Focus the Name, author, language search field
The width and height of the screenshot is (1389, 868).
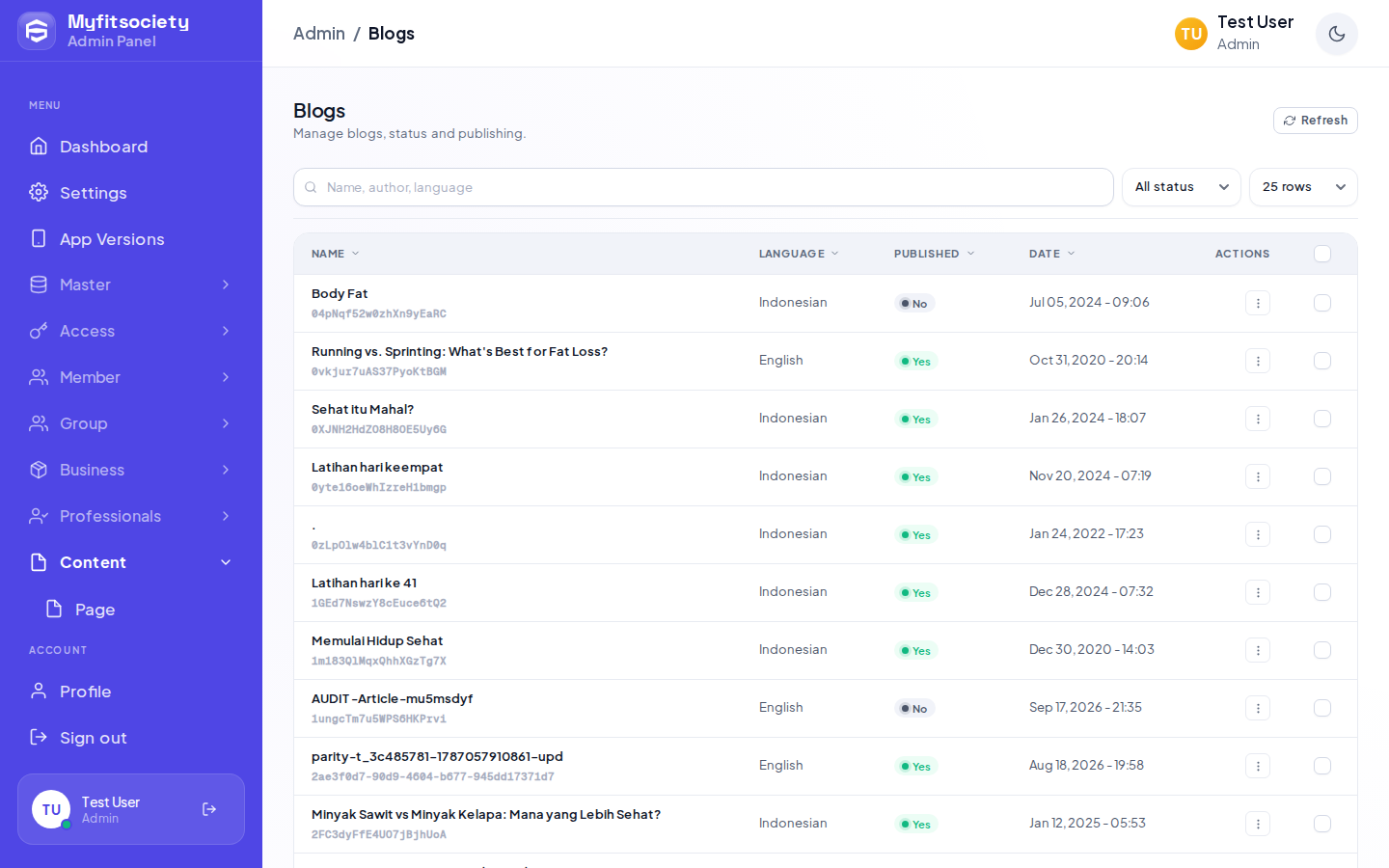click(703, 187)
